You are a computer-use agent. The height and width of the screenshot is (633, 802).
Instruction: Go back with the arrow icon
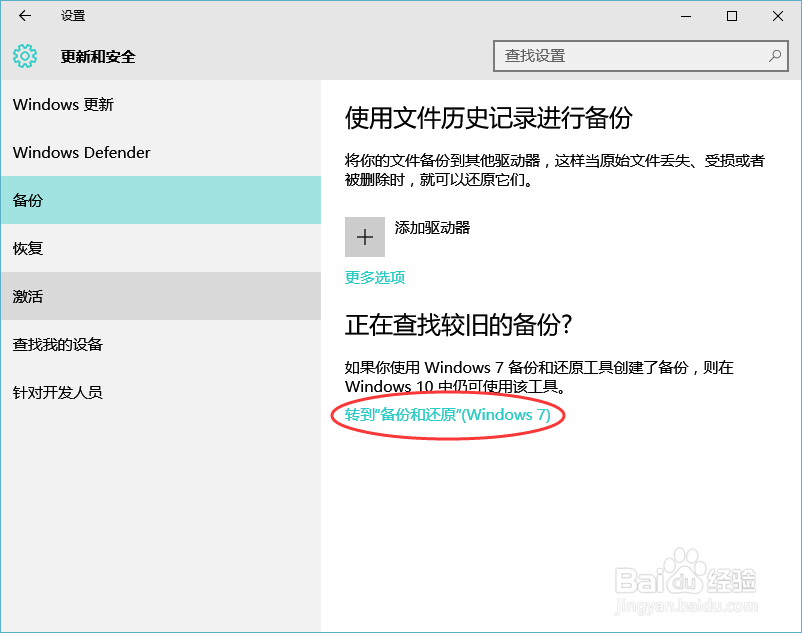pyautogui.click(x=25, y=16)
